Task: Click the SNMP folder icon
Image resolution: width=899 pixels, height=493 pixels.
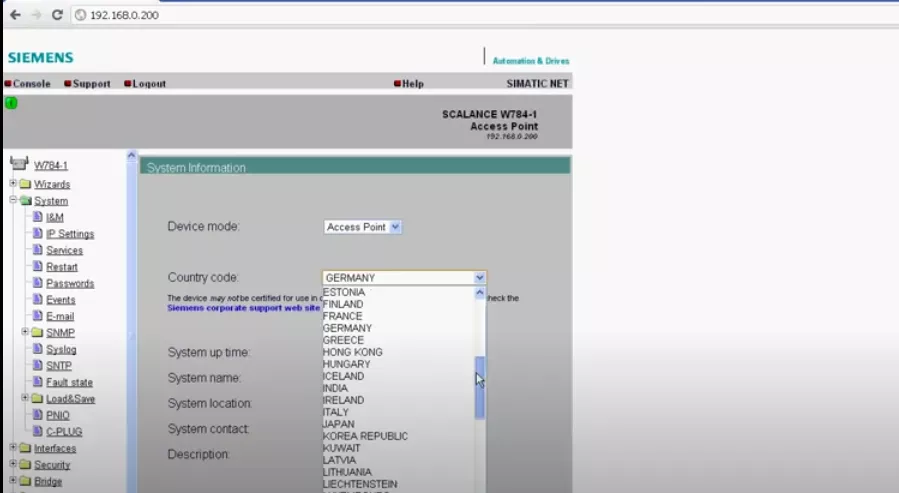Action: point(37,332)
